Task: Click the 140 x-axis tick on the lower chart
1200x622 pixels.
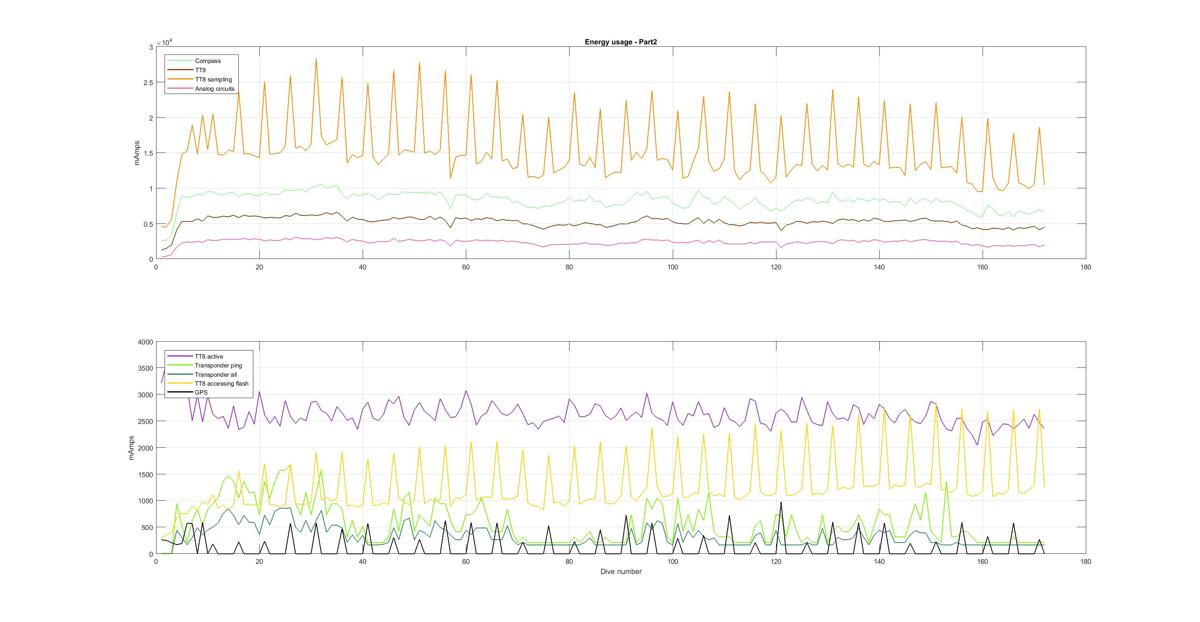Action: click(x=879, y=562)
